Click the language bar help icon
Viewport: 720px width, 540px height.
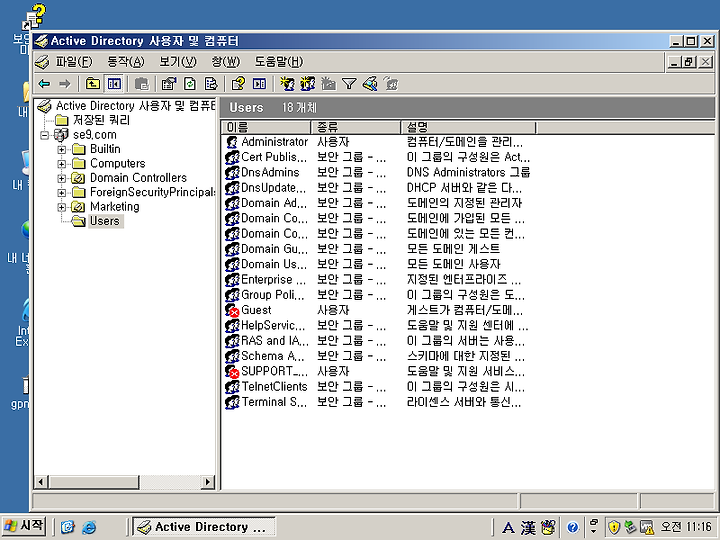pyautogui.click(x=572, y=527)
